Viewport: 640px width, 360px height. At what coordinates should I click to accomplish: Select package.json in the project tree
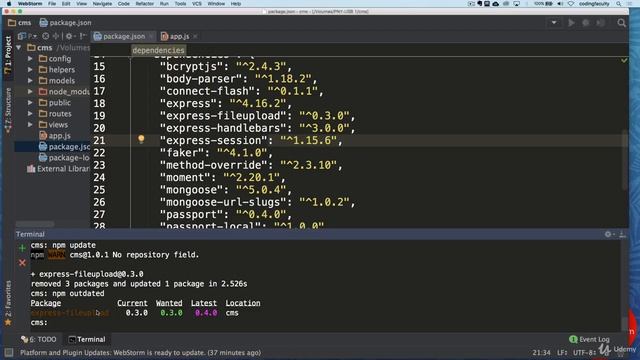[x=64, y=147]
